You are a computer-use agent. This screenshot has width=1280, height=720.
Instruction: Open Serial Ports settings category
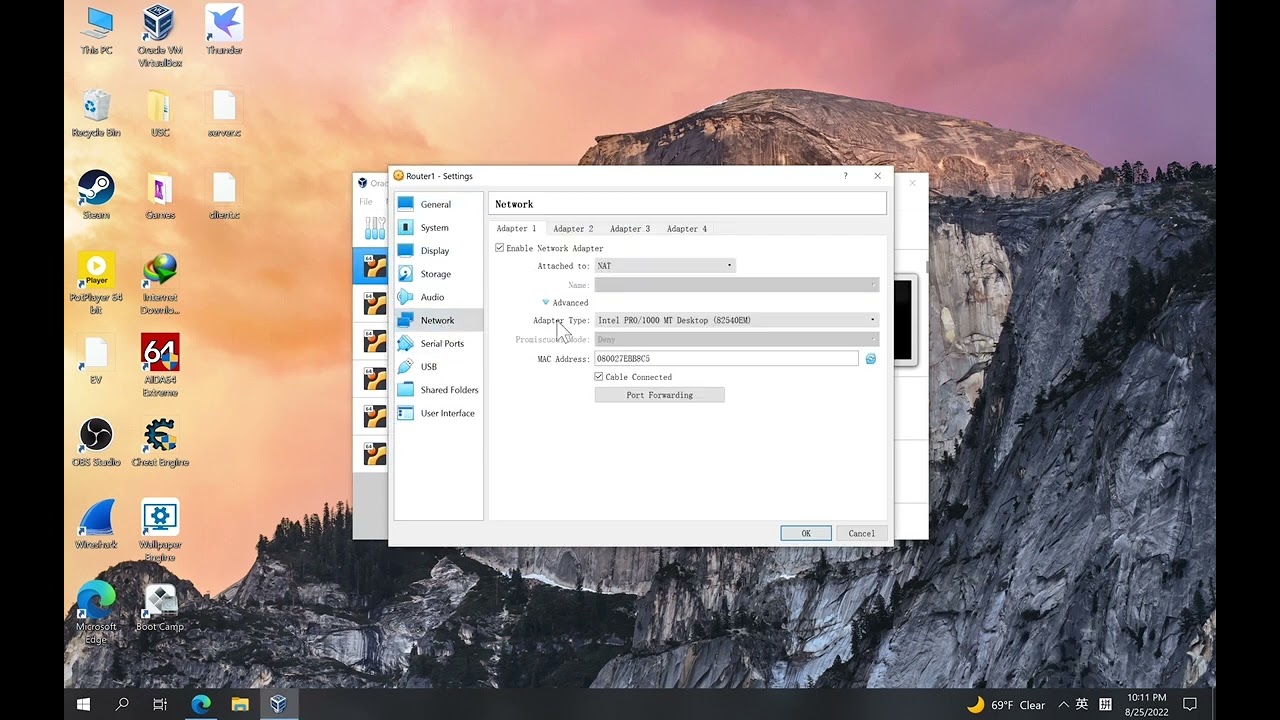438,344
